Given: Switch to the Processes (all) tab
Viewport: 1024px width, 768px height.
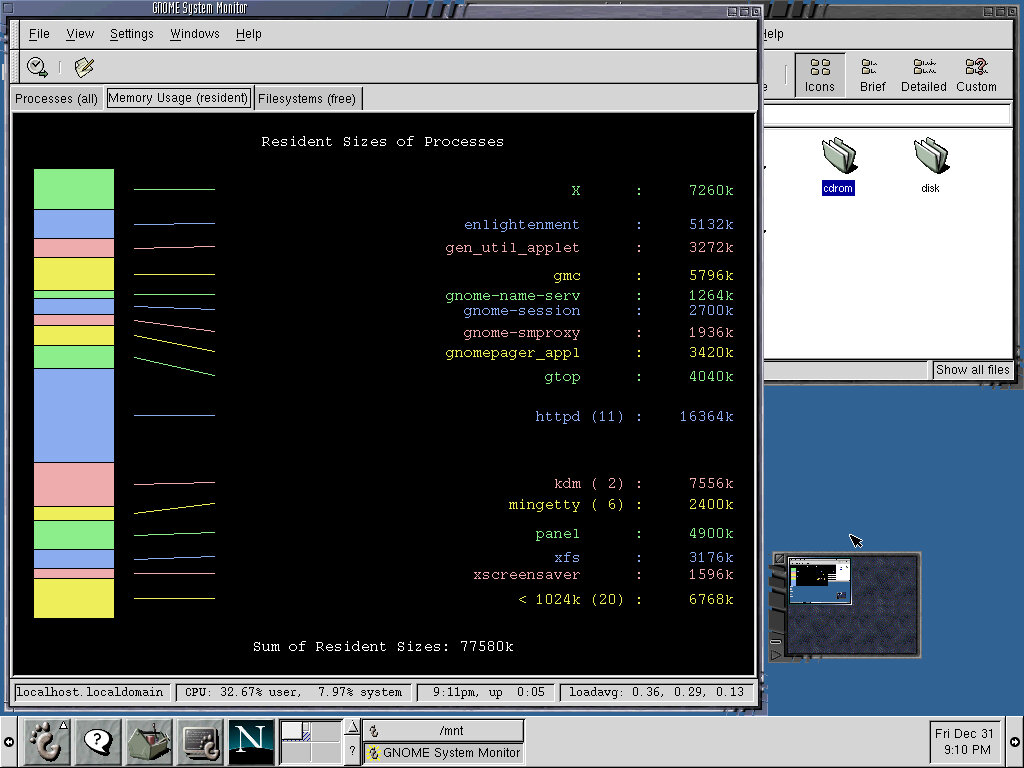Looking at the screenshot, I should [x=57, y=98].
